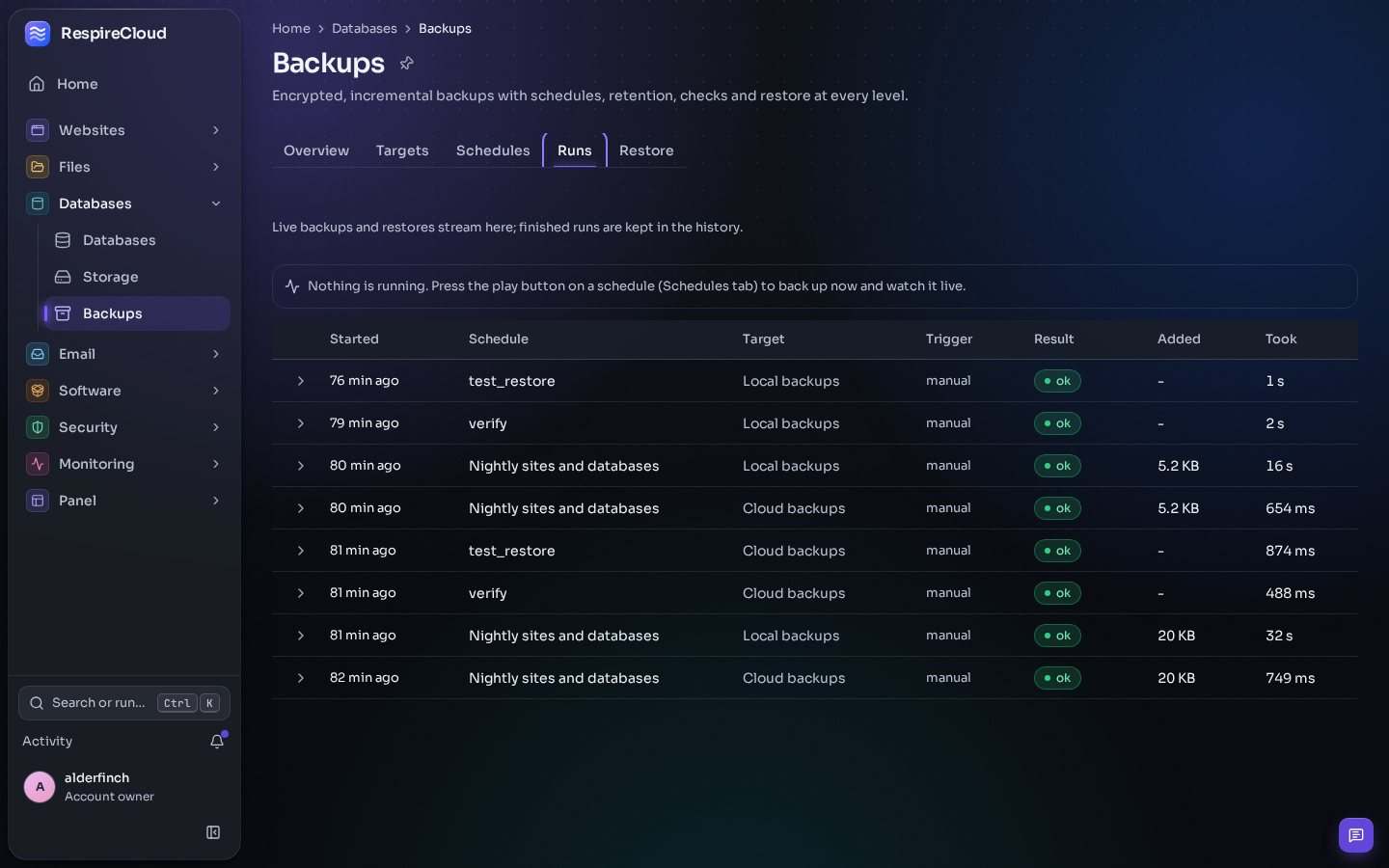Click the Security shield icon

(38, 427)
